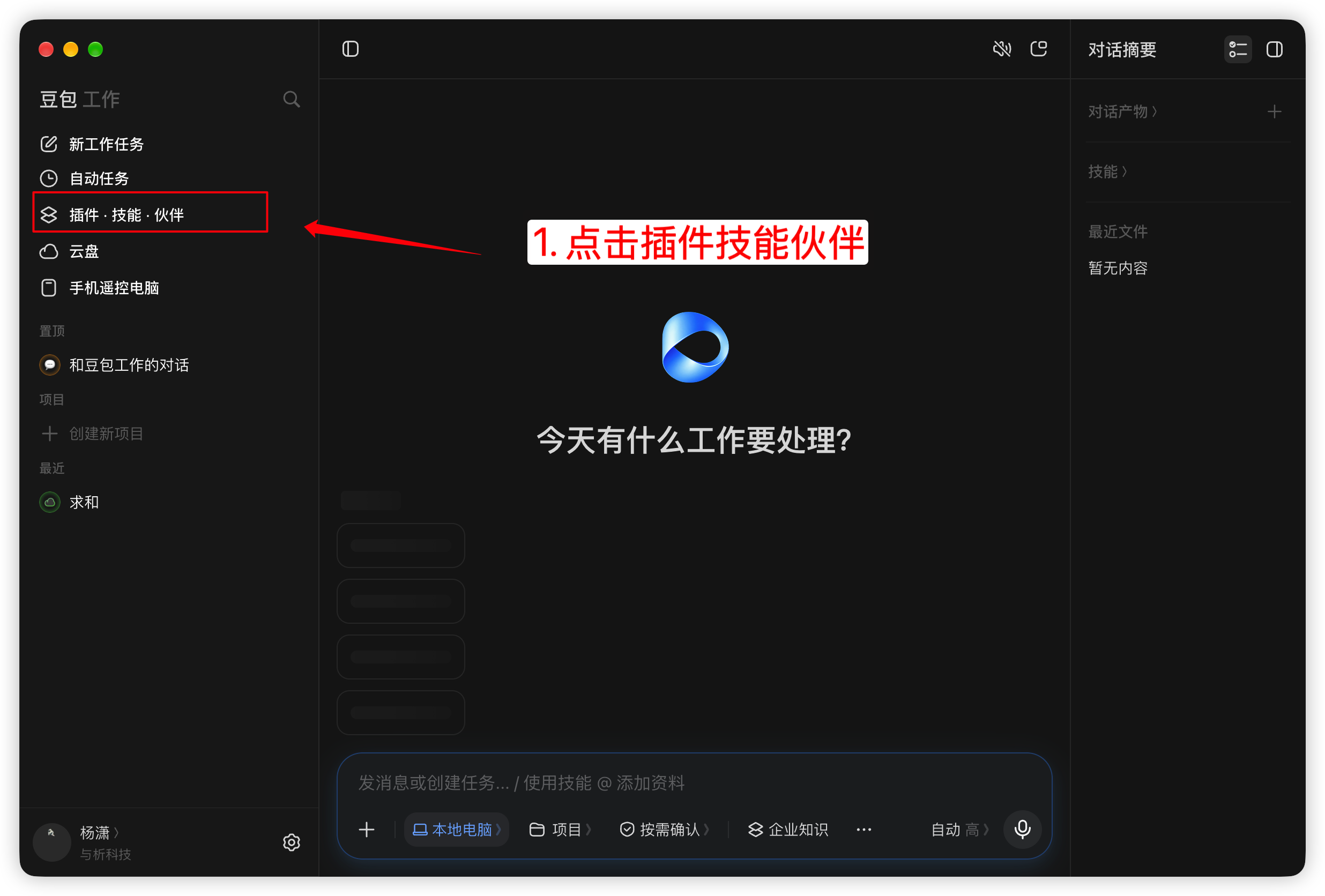Click the 新工作任务 edit pencil icon
Screen dimensions: 1325x896
pyautogui.click(x=49, y=144)
